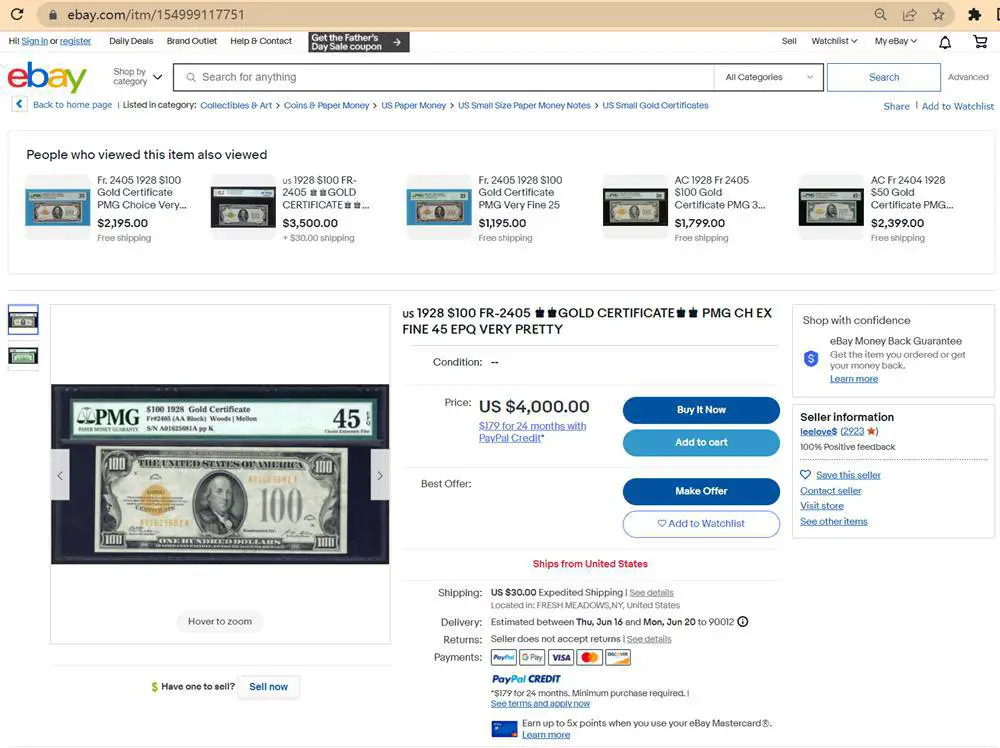Click the Share link
This screenshot has width=1000, height=748.
896,106
